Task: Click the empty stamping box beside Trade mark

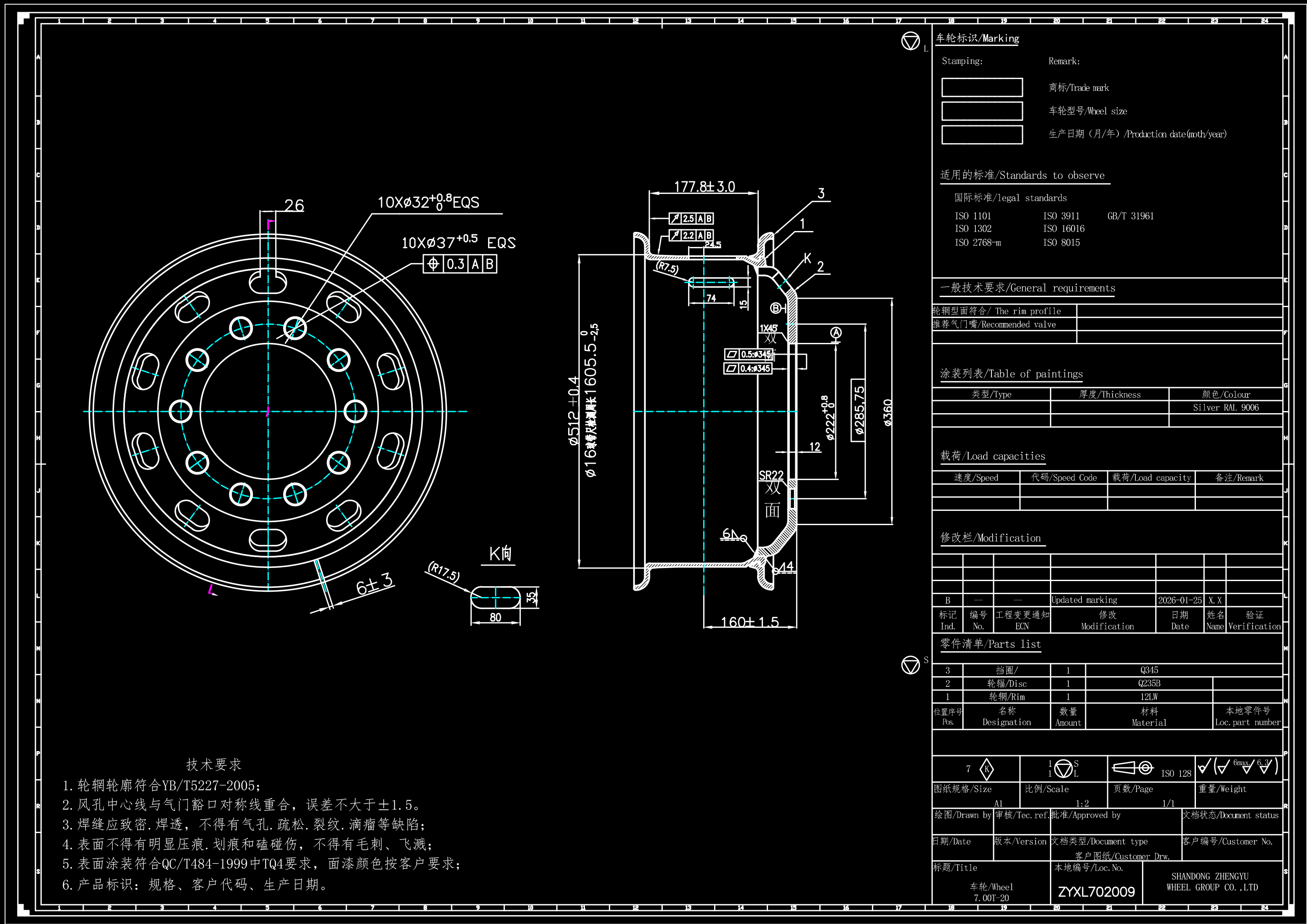Action: click(x=982, y=88)
